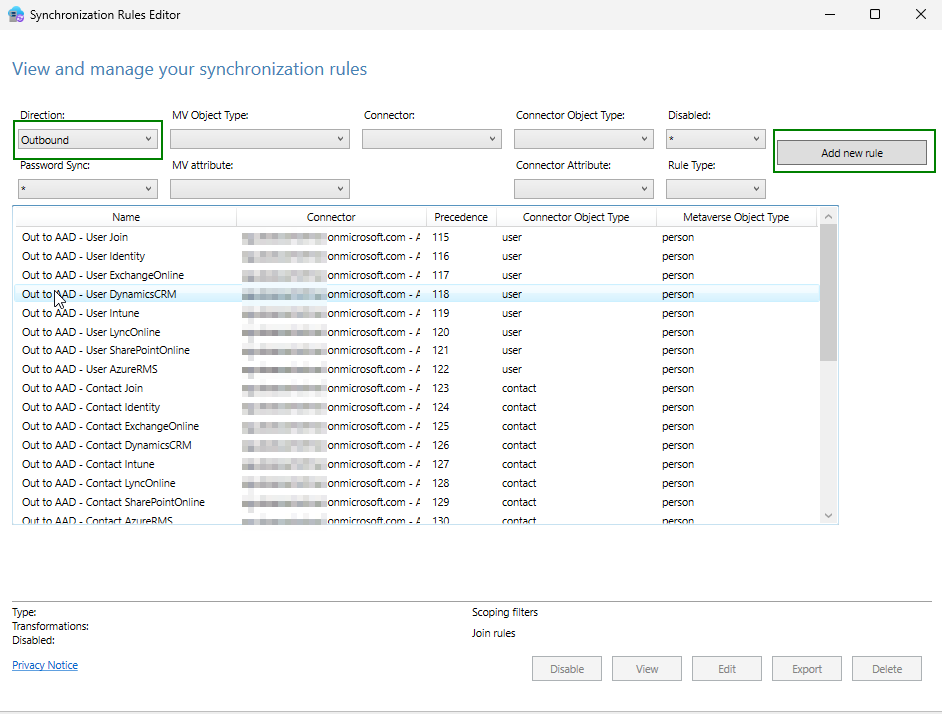Sort rules by the Precedence column header
942x714 pixels.
click(461, 217)
